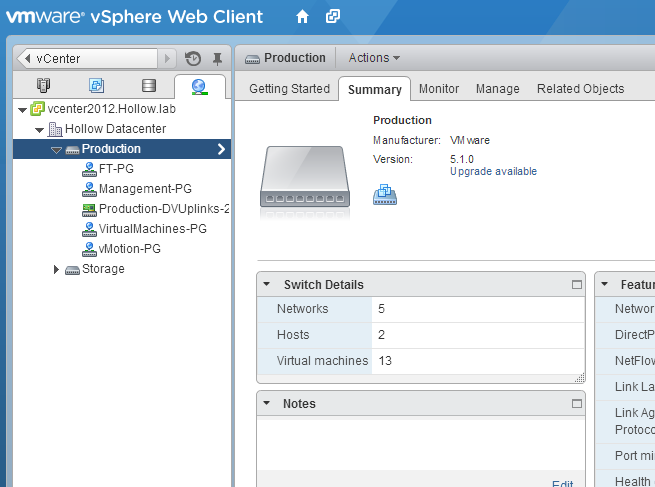
Task: Collapse the Production switch tree node
Action: click(x=56, y=150)
